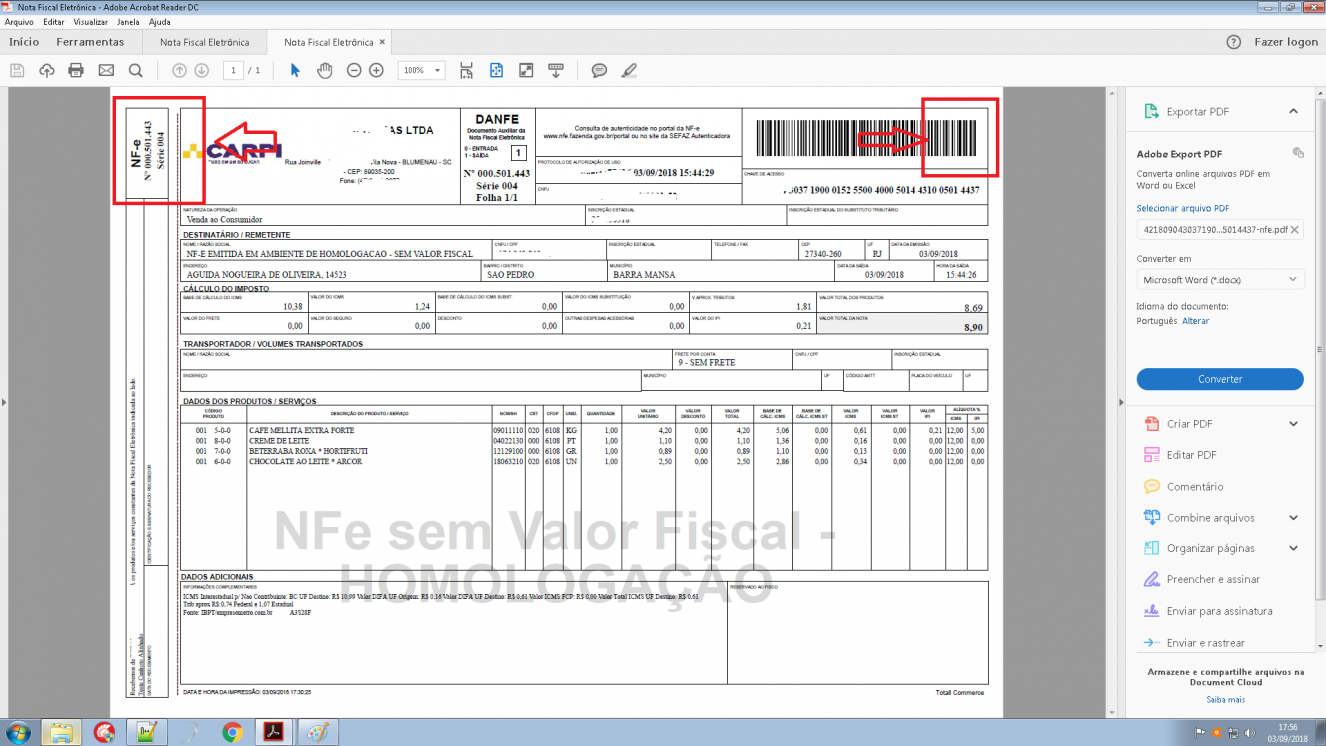Open the Ajuda menu
Image resolution: width=1326 pixels, height=746 pixels.
click(159, 21)
